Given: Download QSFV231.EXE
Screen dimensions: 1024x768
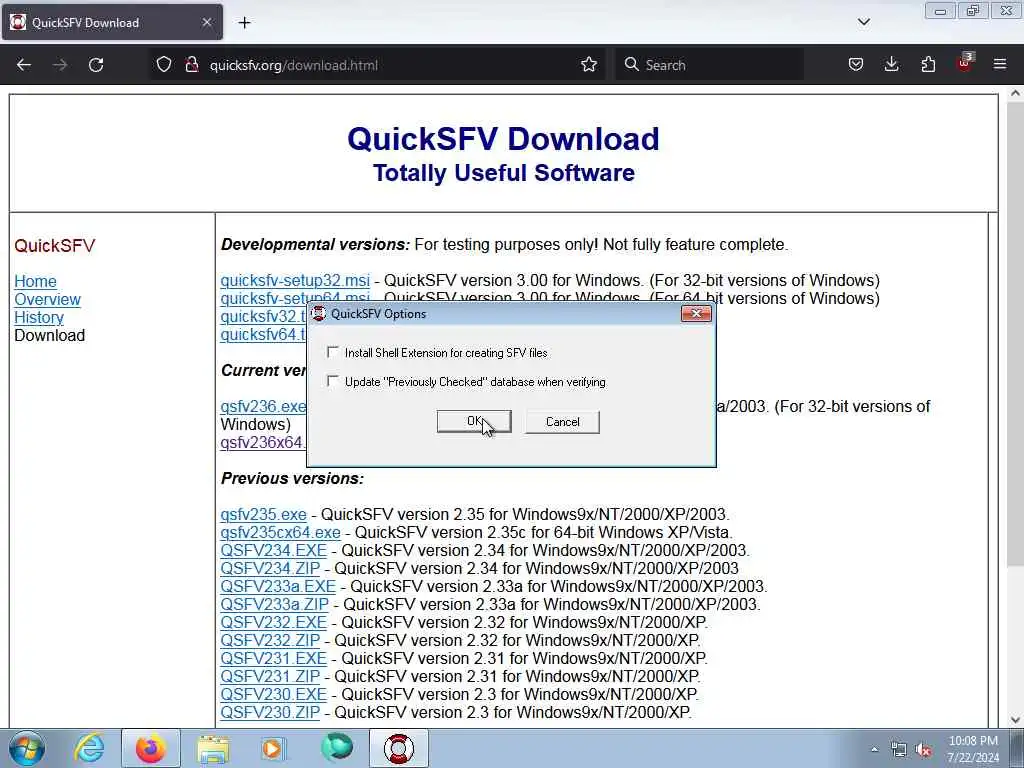Looking at the screenshot, I should [273, 658].
